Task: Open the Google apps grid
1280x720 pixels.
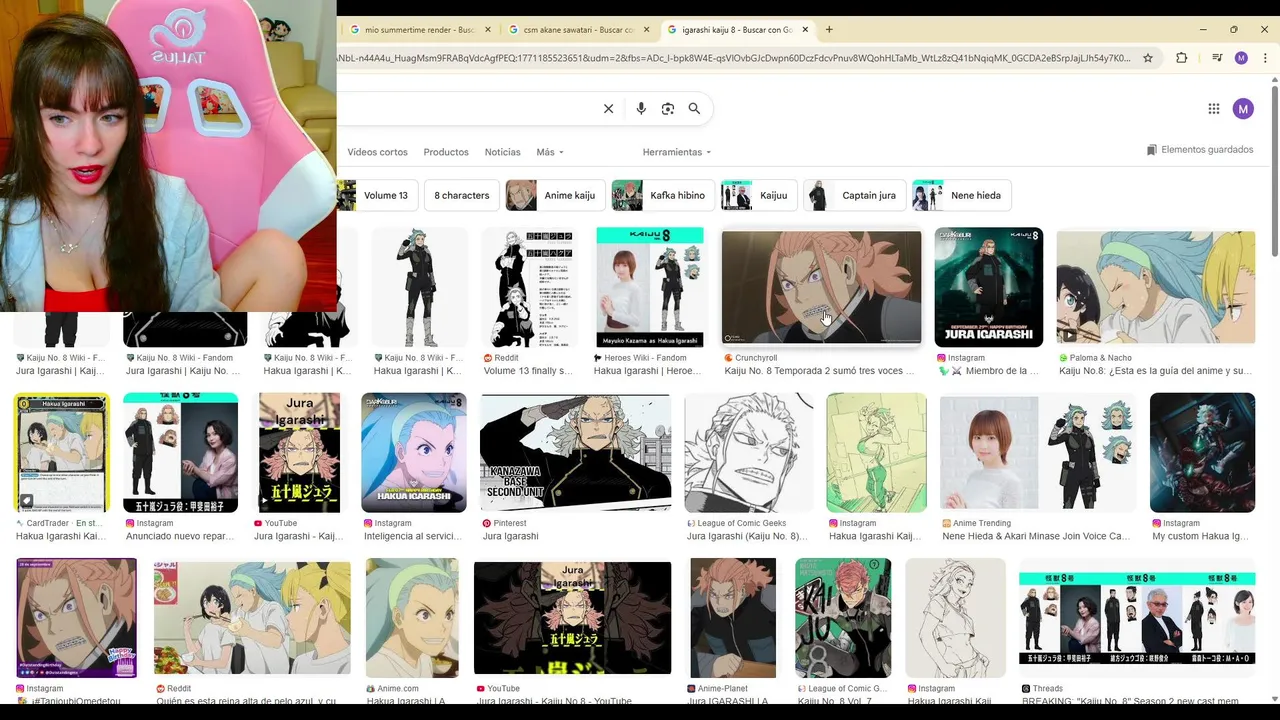Action: tap(1213, 109)
